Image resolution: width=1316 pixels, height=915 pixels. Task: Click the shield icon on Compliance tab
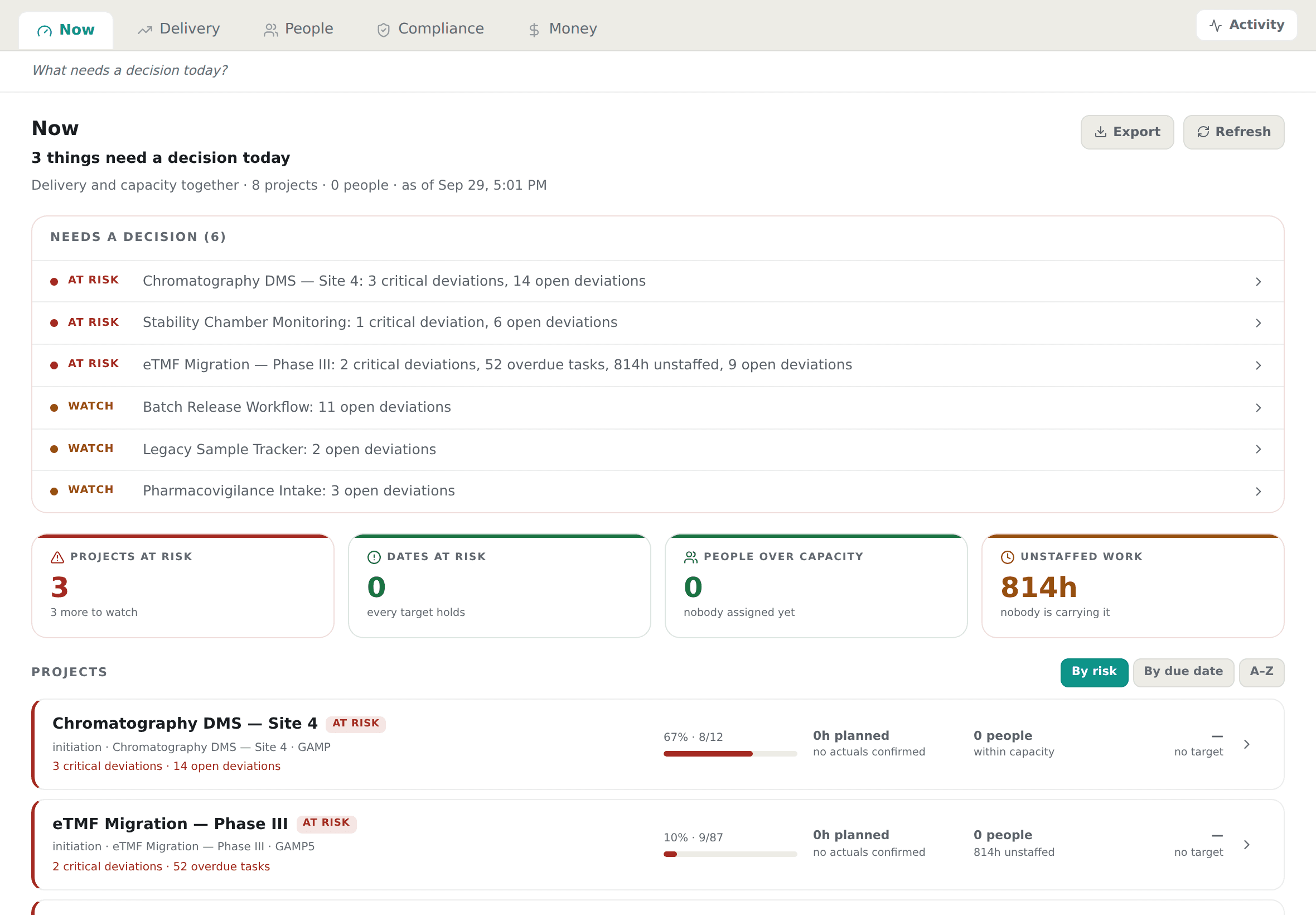[x=383, y=30]
